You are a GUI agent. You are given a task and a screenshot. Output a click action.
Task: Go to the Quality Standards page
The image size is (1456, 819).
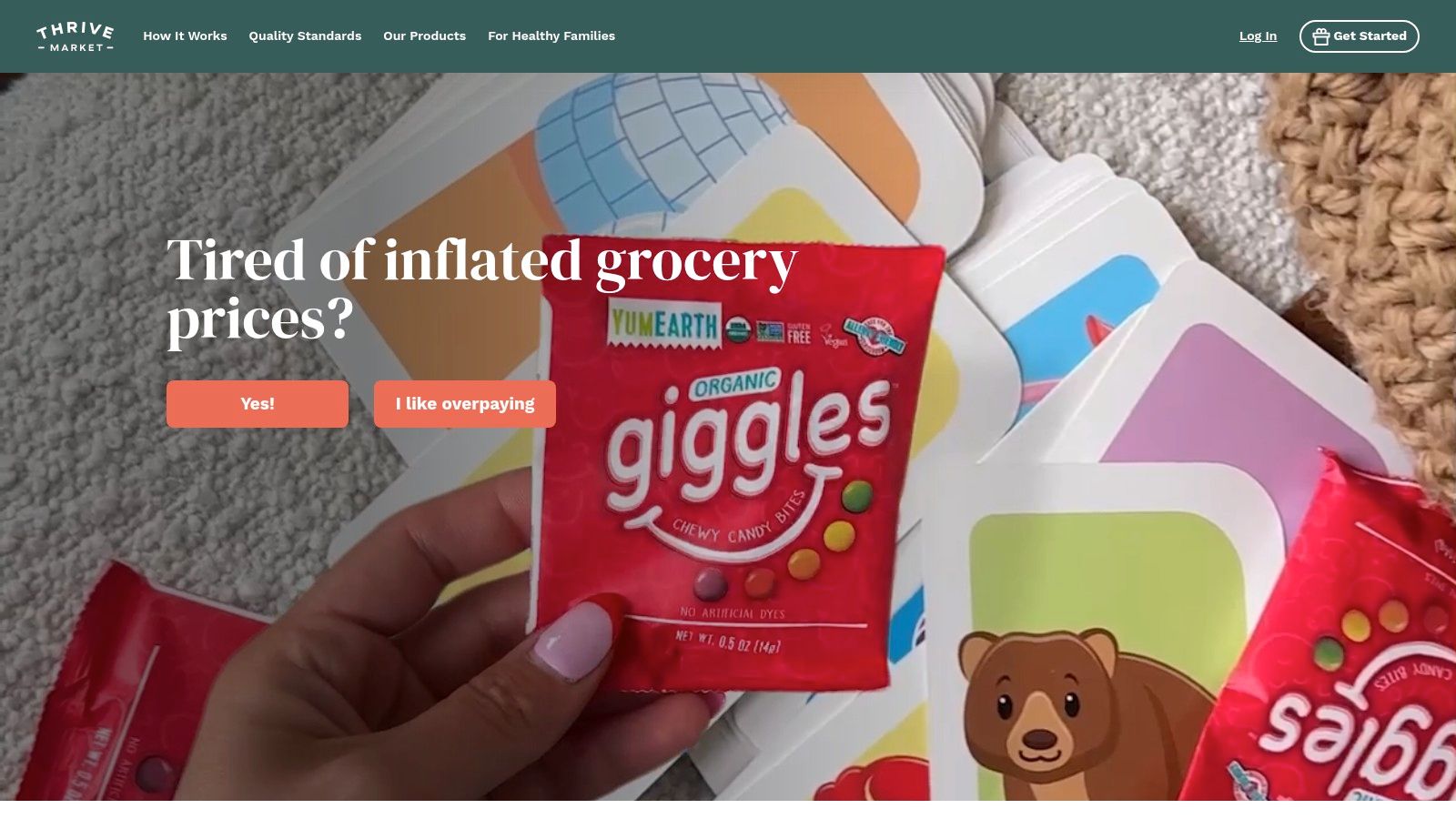tap(305, 36)
